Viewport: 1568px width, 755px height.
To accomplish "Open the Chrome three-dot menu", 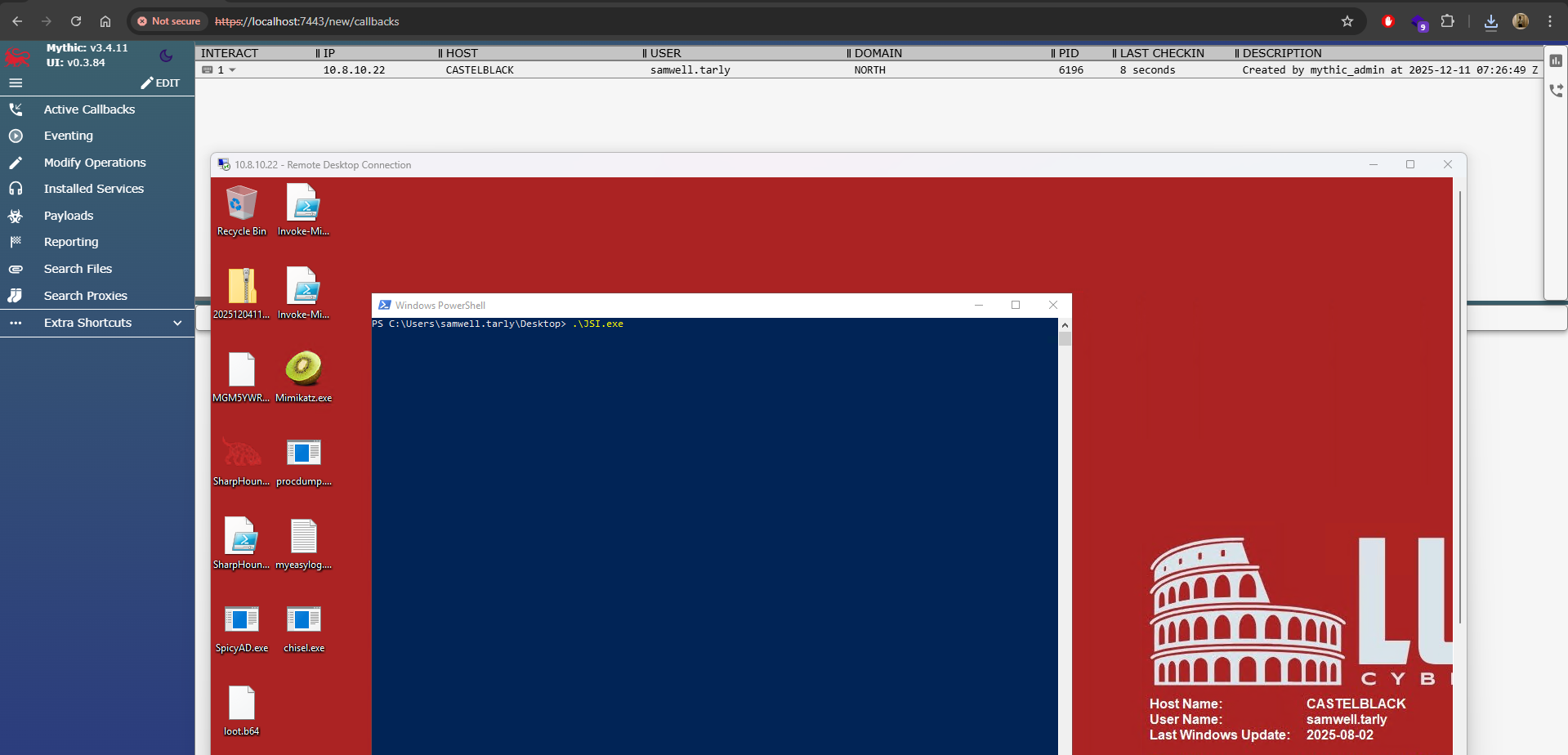I will click(1550, 21).
